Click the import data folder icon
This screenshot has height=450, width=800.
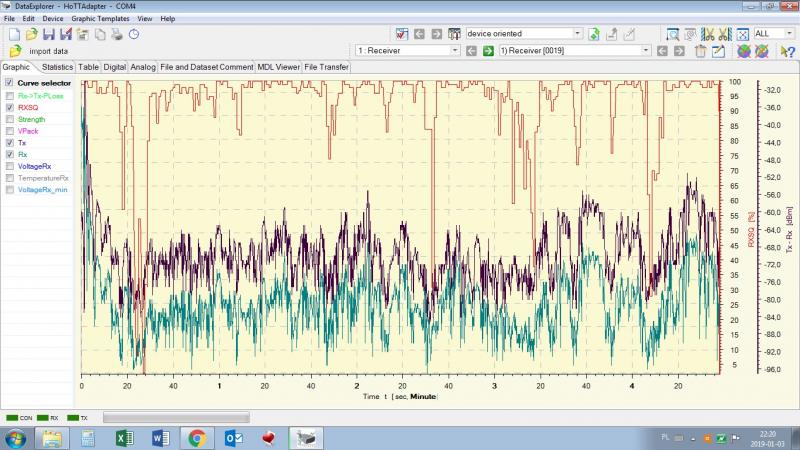pyautogui.click(x=15, y=50)
